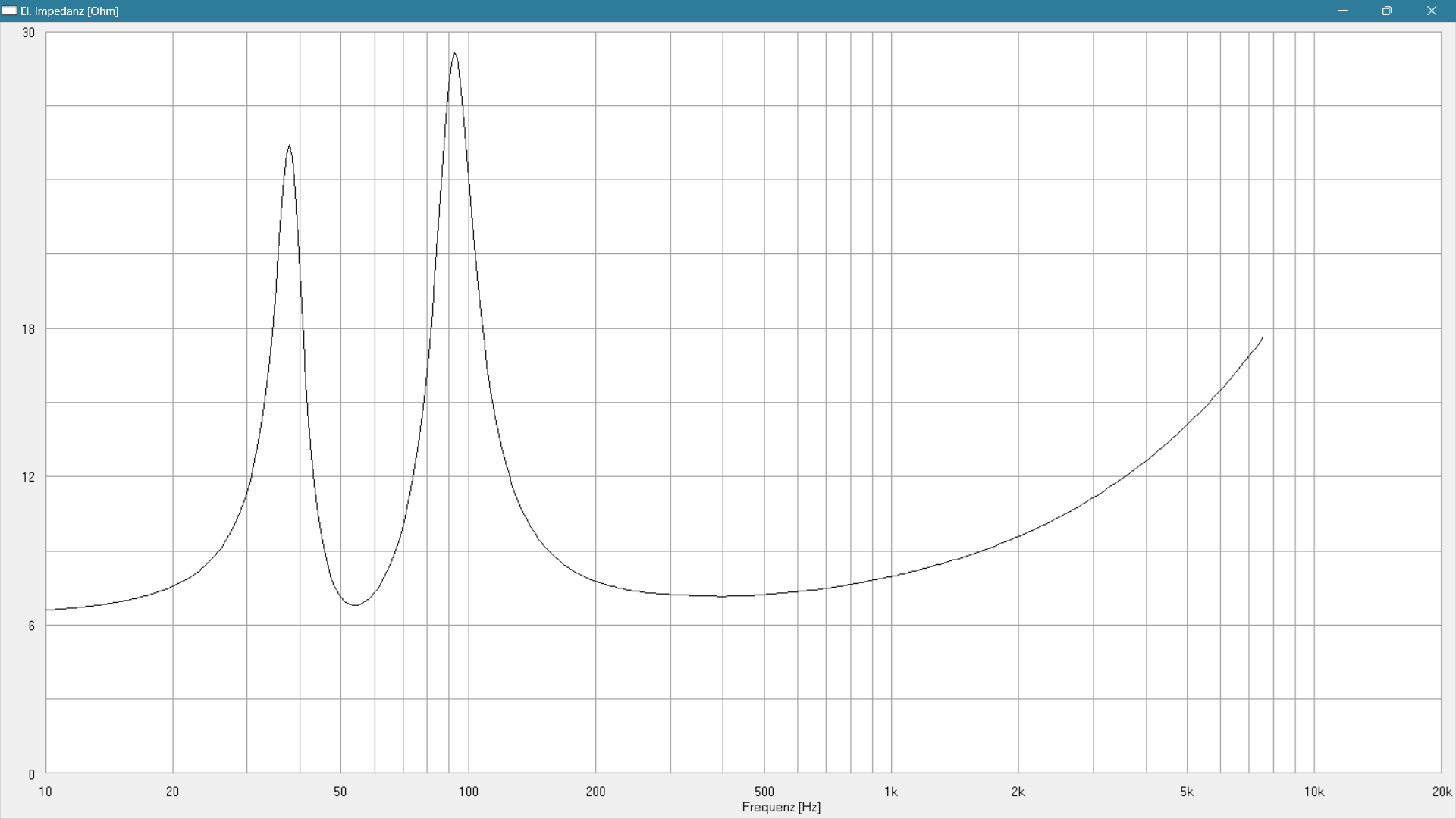Minimize the El. Impedanz window
The height and width of the screenshot is (819, 1456).
[x=1343, y=11]
